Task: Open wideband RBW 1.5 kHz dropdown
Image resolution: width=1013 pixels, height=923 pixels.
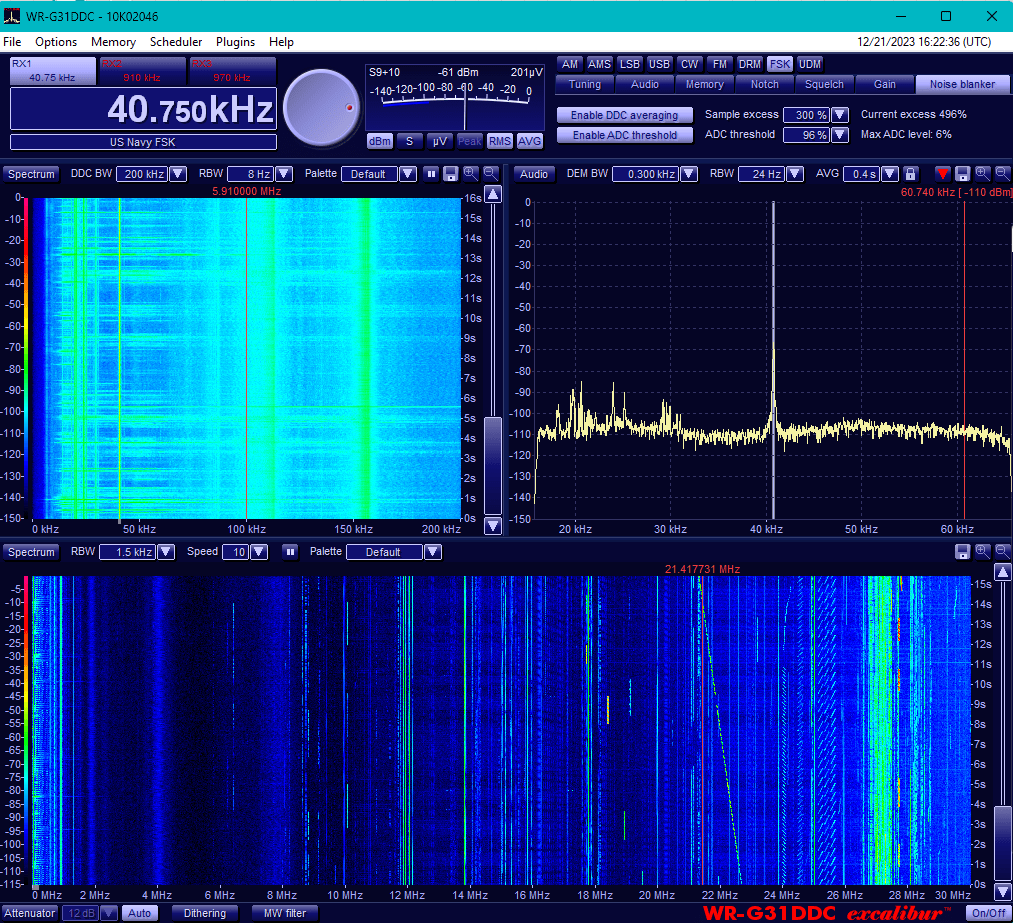Action: tap(166, 552)
